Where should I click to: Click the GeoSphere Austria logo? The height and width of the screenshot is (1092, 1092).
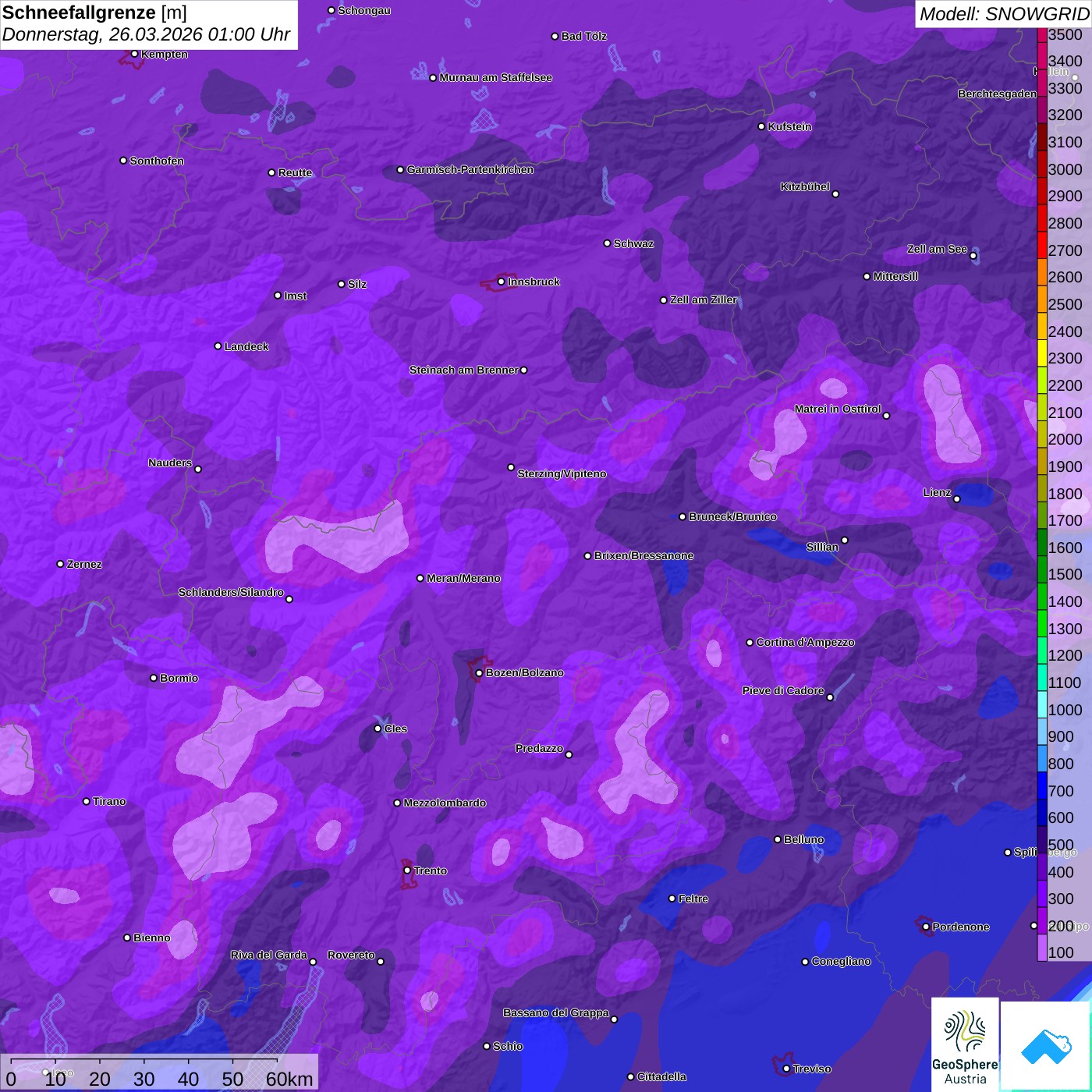coord(965,1044)
